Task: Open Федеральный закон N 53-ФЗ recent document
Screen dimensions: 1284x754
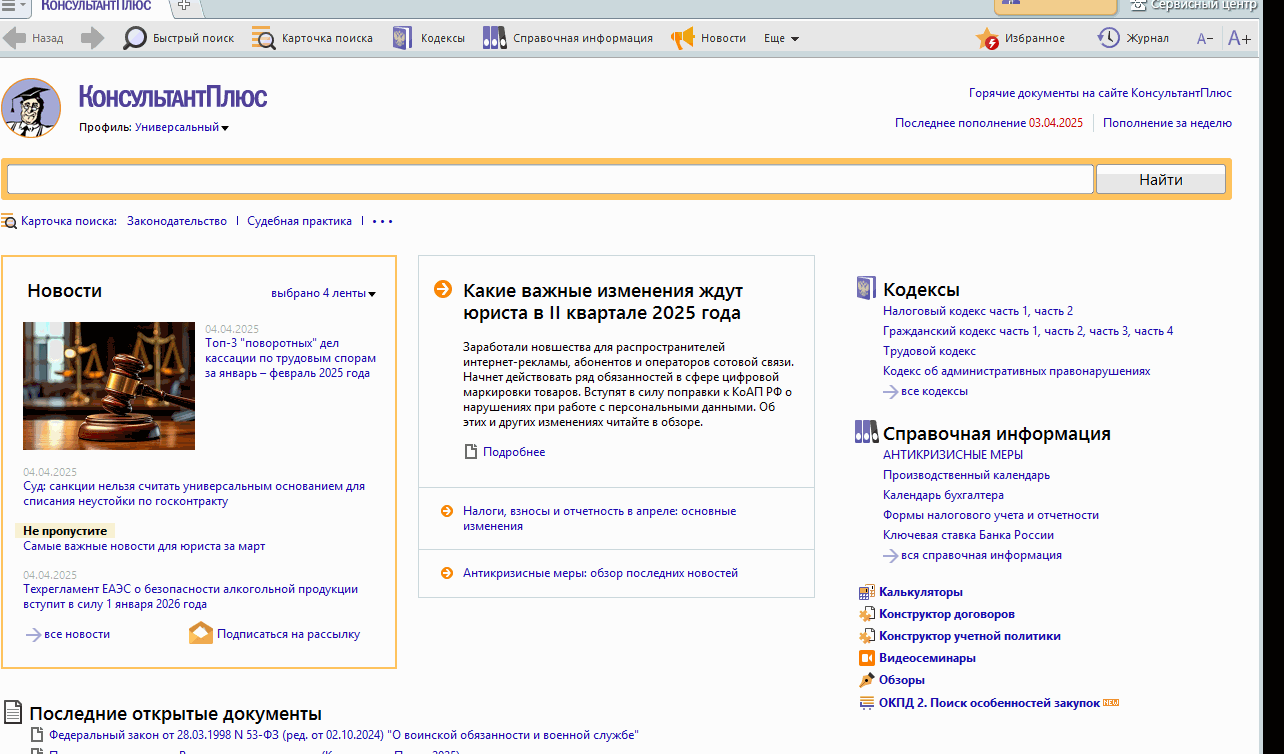Action: [343, 735]
